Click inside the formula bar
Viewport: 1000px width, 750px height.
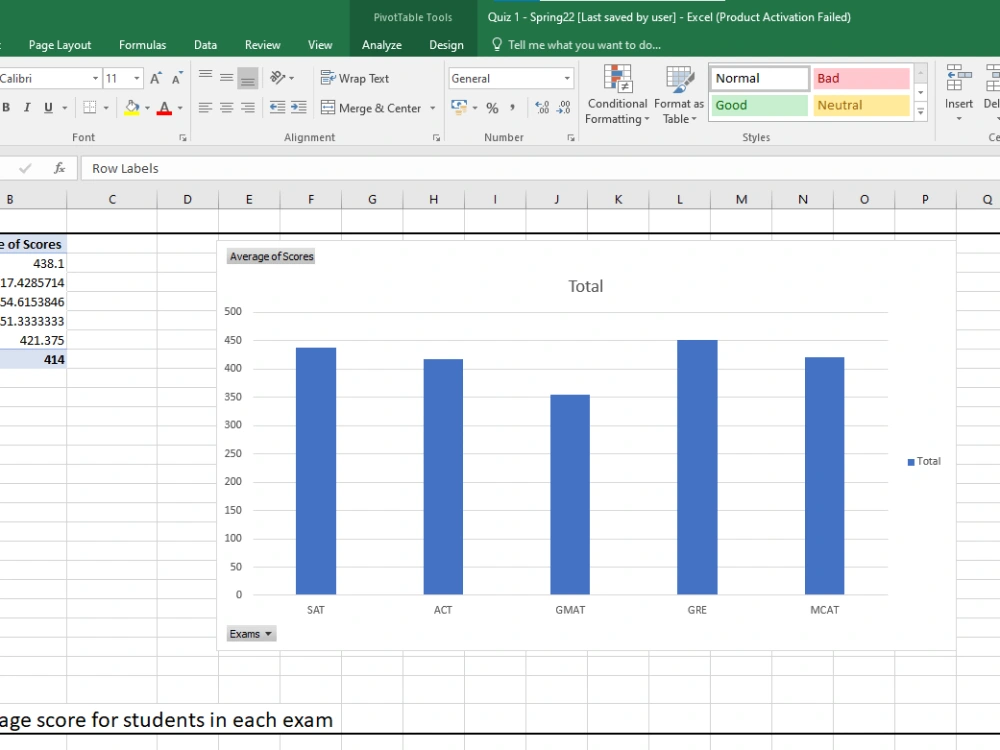(x=300, y=168)
